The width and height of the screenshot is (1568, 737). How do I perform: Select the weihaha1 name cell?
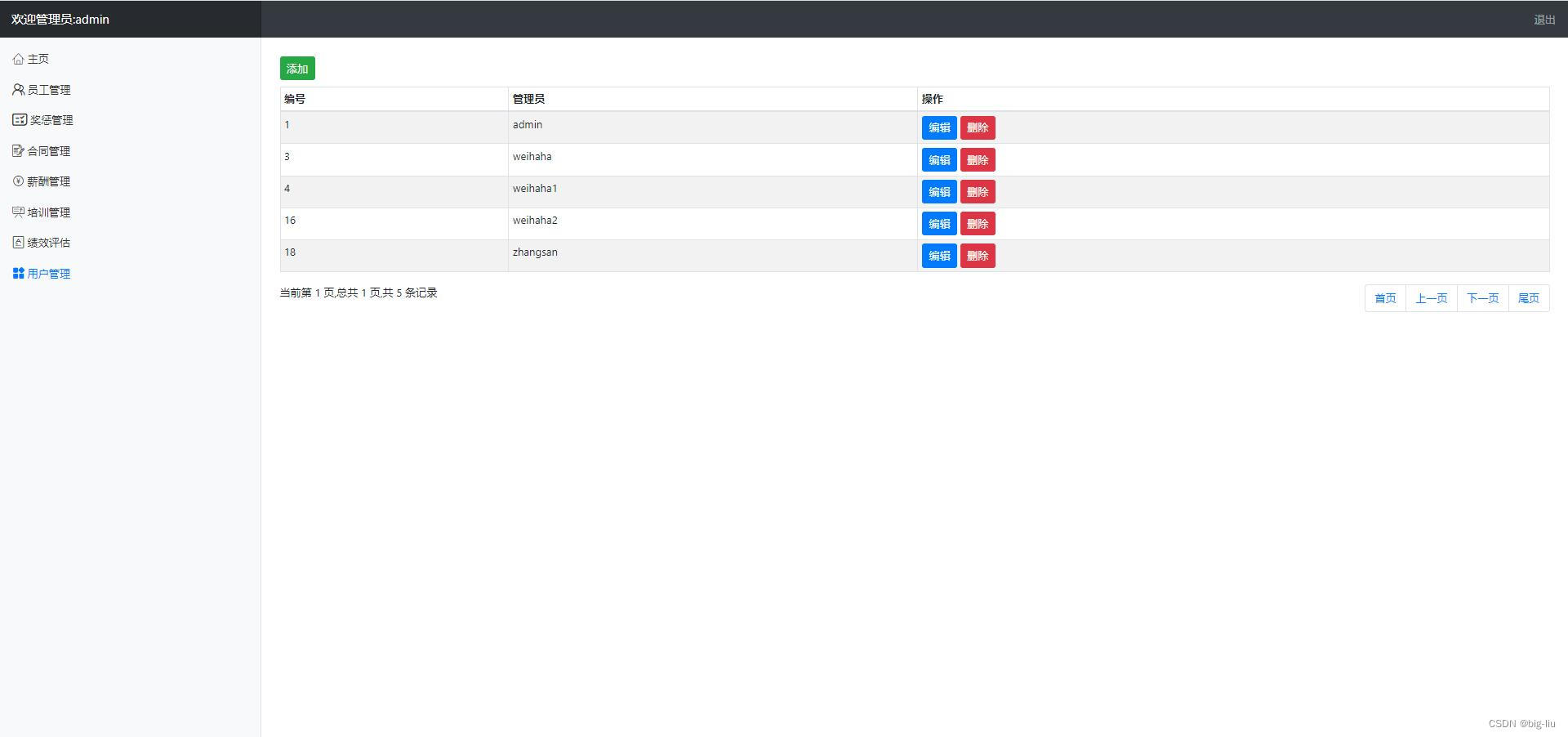[x=713, y=192]
